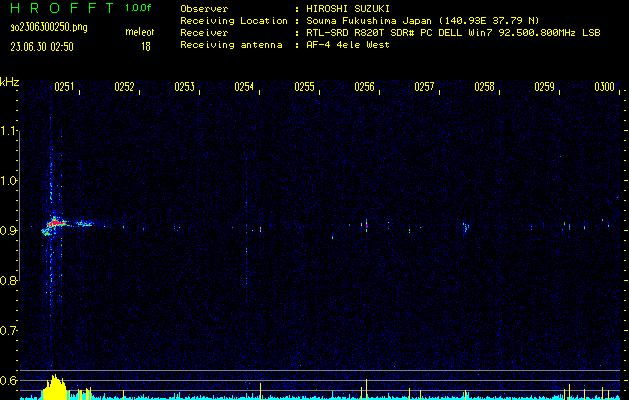Image resolution: width=629 pixels, height=400 pixels.
Task: Click the 0300 time marker
Action: click(x=604, y=87)
